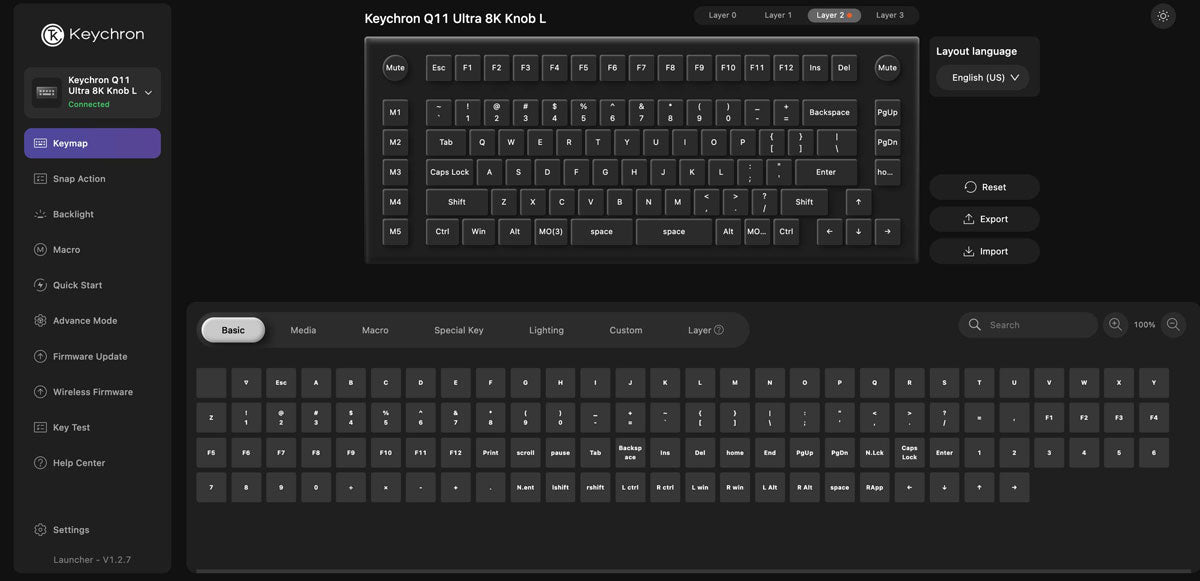Select the Media keycode tab
Image resolution: width=1200 pixels, height=581 pixels.
(303, 330)
